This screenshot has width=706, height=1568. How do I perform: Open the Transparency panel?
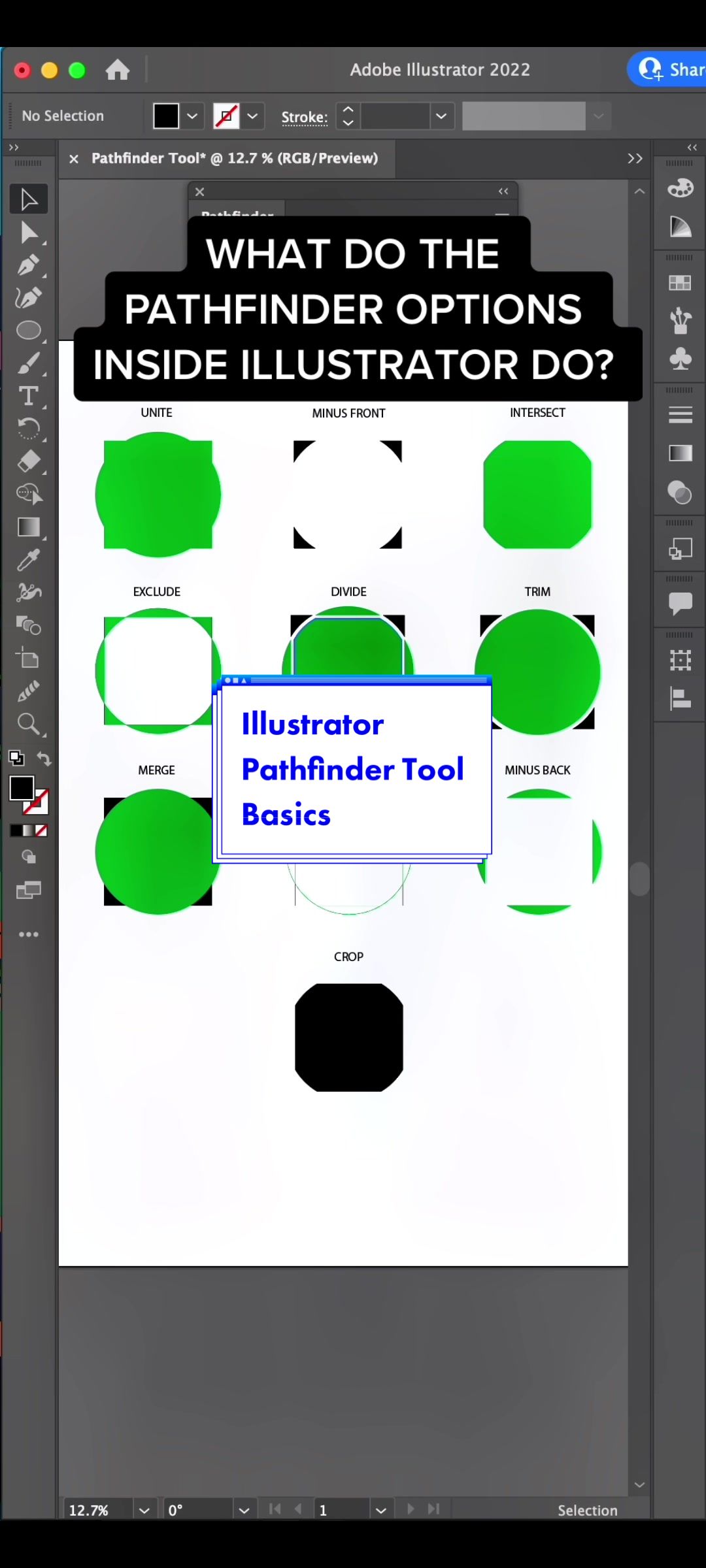(x=681, y=492)
